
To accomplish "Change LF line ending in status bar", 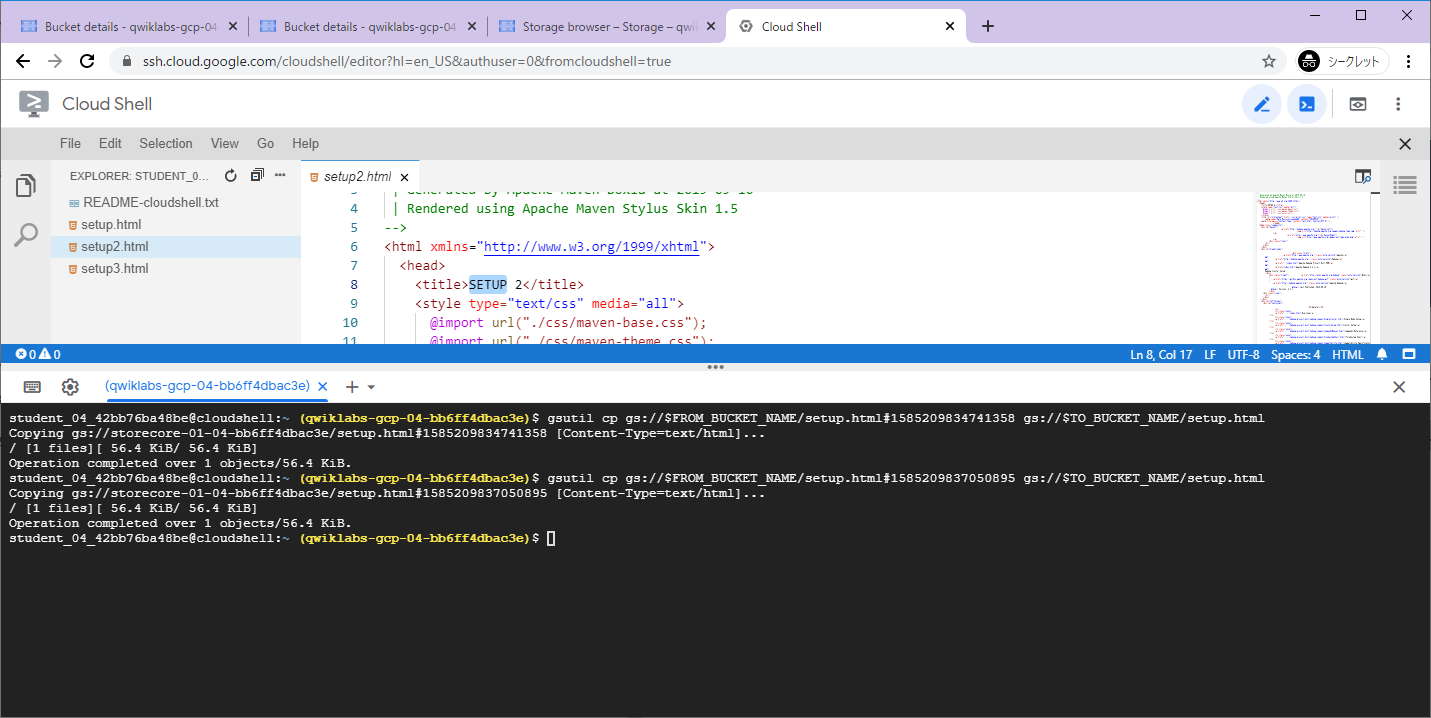I will (1210, 354).
